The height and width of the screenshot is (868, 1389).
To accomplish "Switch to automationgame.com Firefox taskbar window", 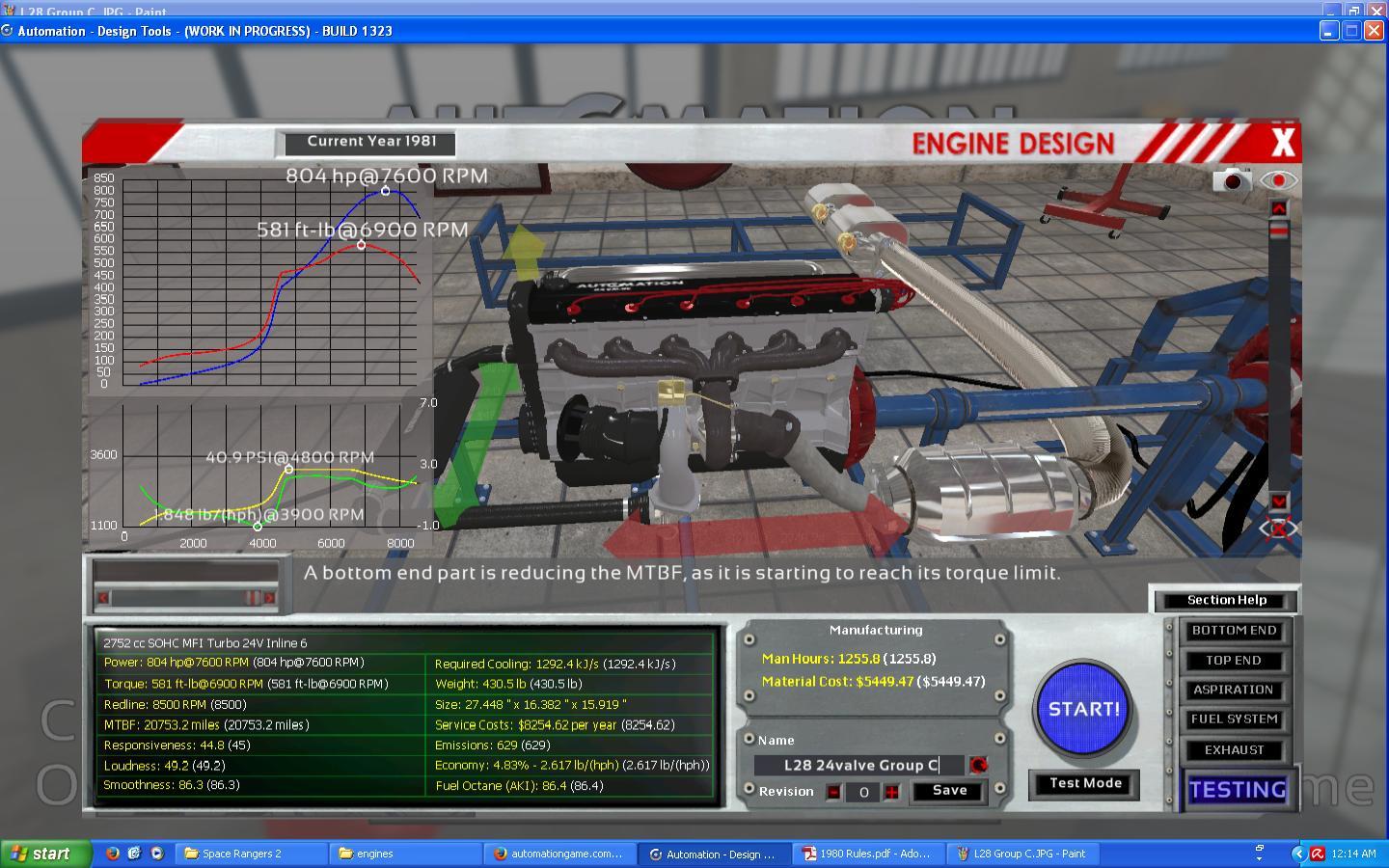I will 560,854.
